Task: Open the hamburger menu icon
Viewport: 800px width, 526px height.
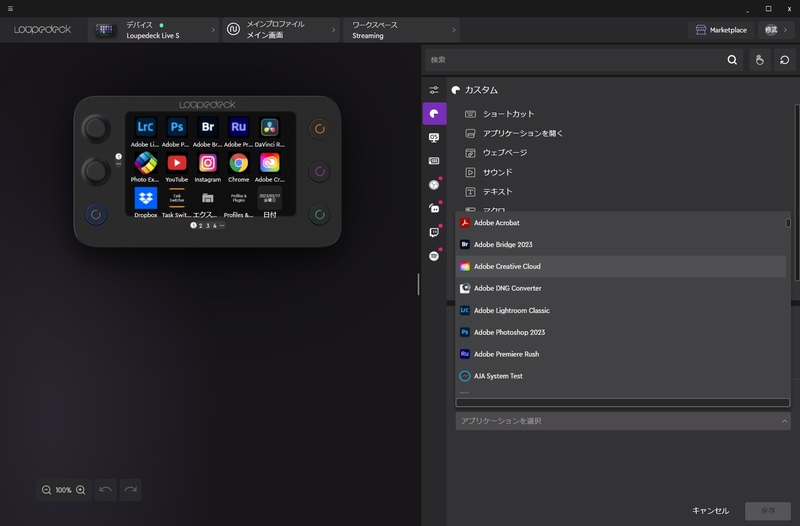Action: [x=10, y=8]
